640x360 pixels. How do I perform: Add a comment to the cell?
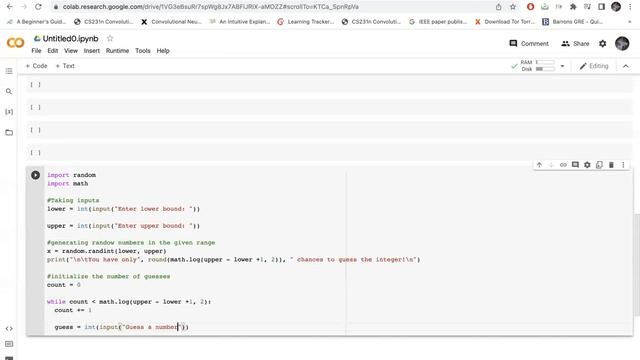575,165
